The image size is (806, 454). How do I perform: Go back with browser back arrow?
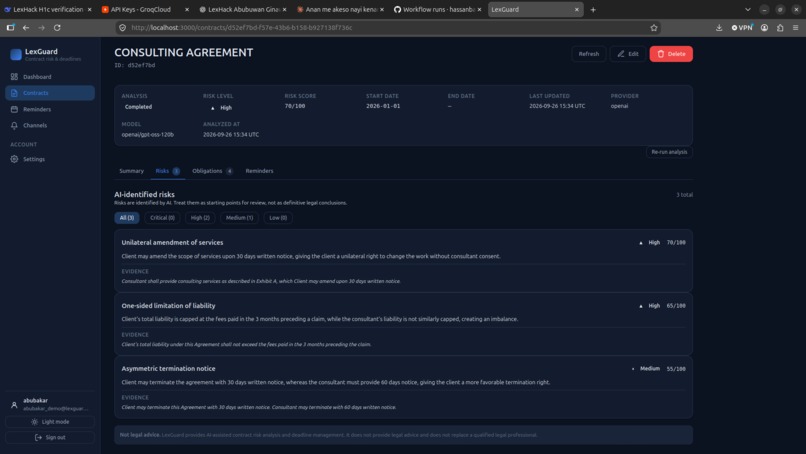click(26, 28)
